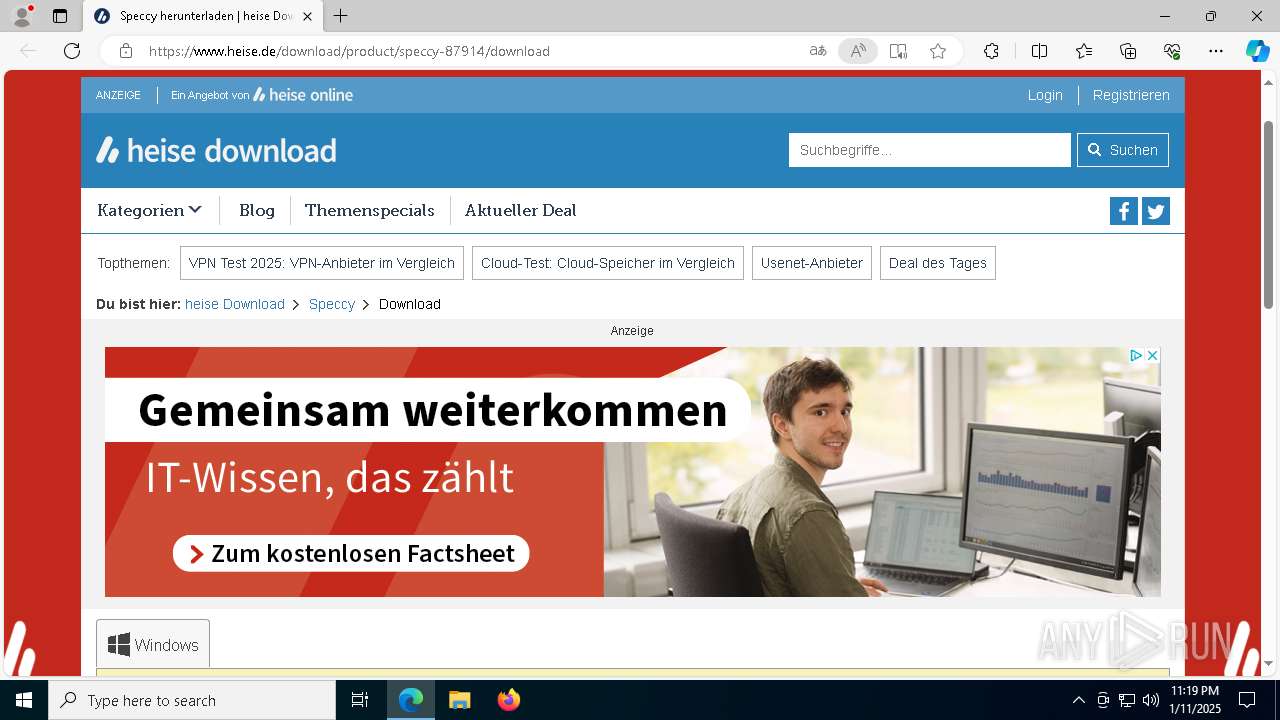Open a new browser tab
1280x720 pixels.
pos(341,16)
